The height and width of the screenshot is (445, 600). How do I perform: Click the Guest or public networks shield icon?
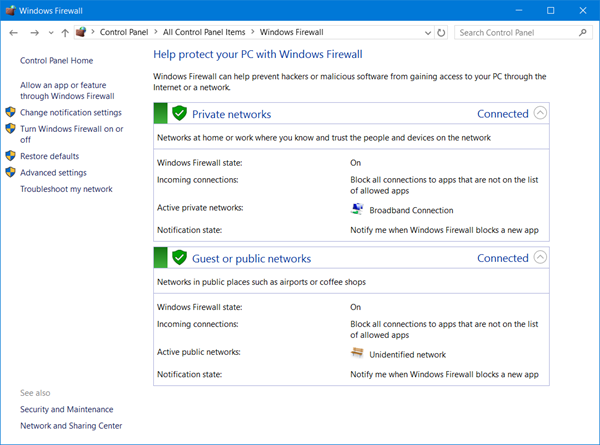pos(179,257)
